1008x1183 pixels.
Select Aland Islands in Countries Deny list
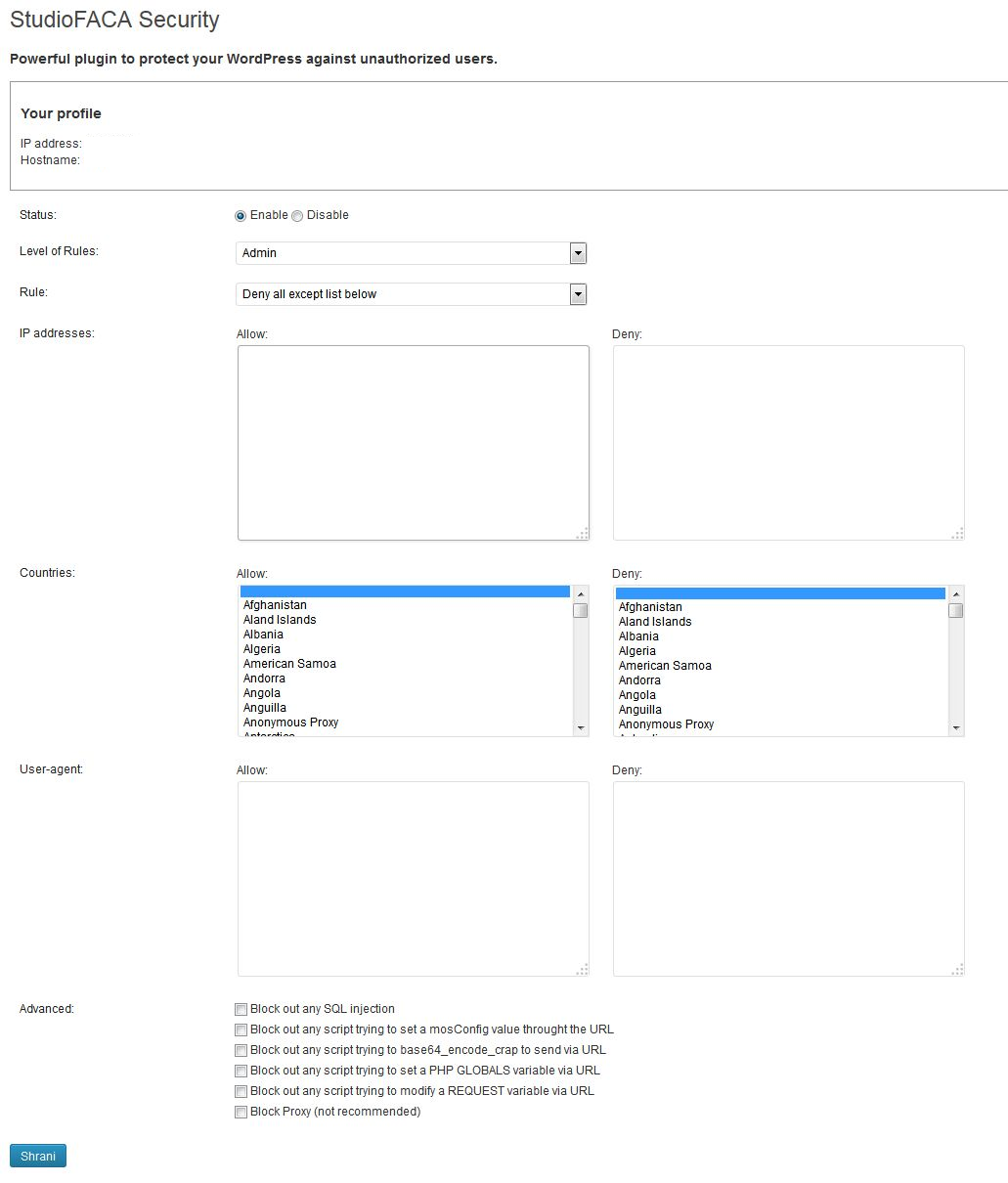click(780, 622)
